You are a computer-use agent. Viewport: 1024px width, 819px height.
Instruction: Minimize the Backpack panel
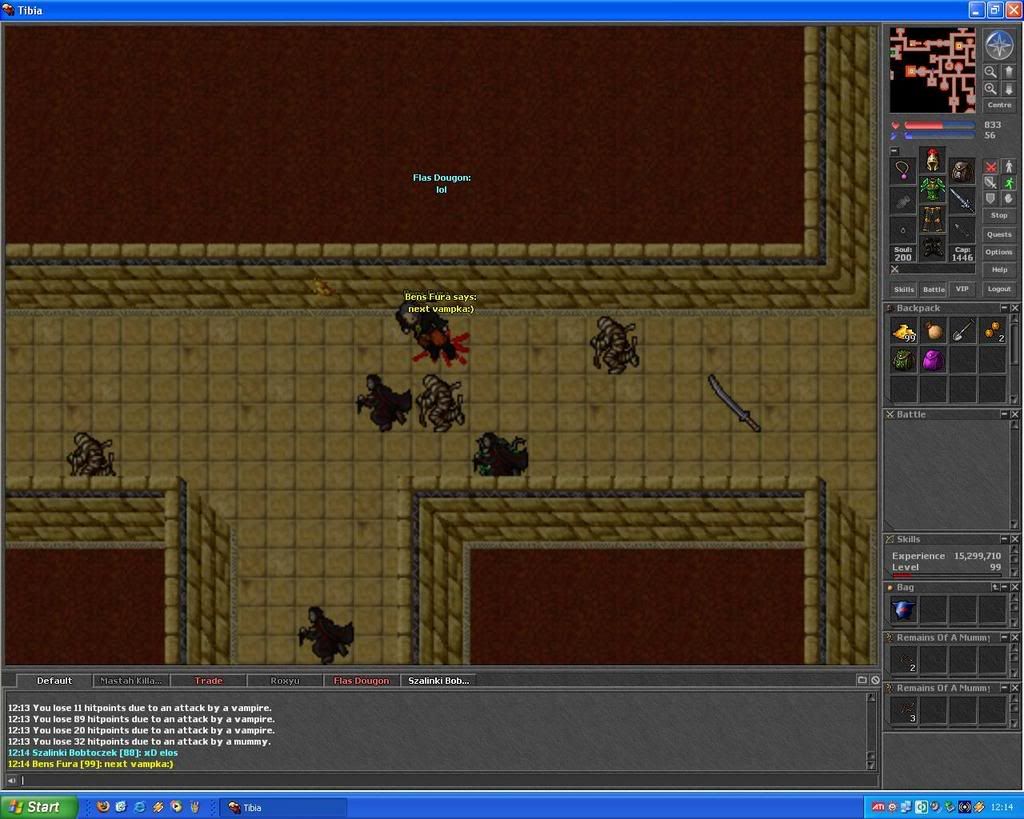1004,308
